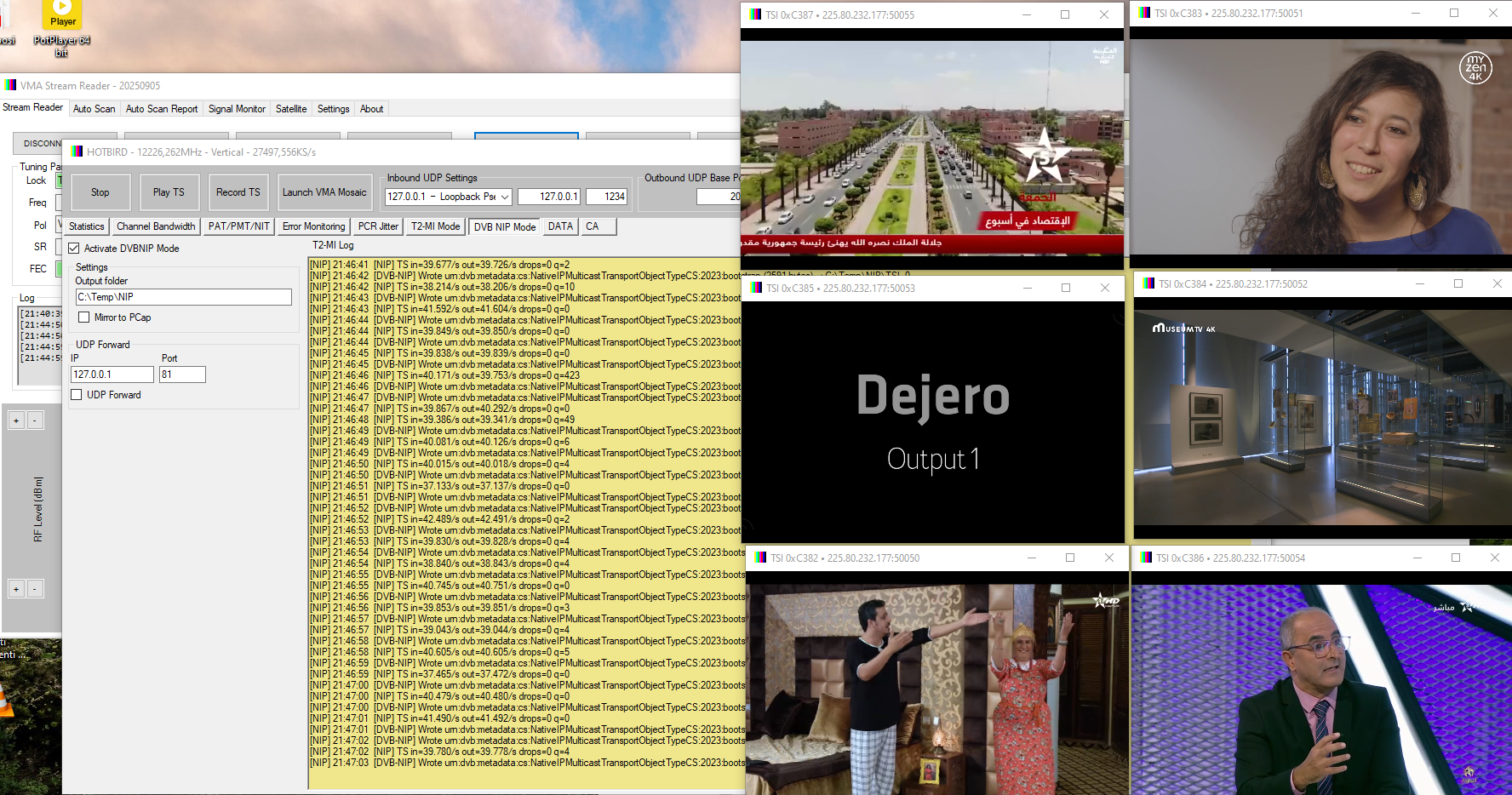Open Satellite tab
This screenshot has width=1512, height=795.
(291, 109)
